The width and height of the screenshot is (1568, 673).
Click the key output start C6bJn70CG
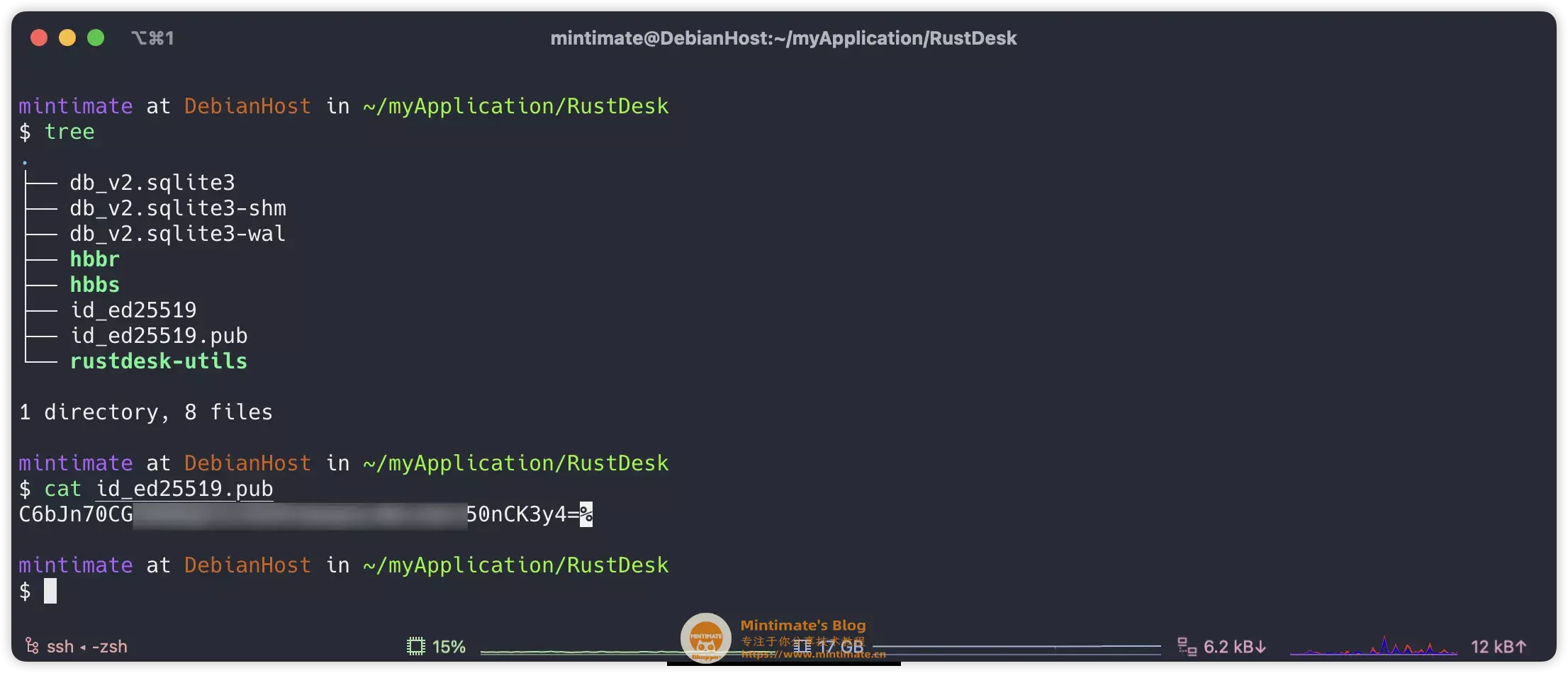(x=76, y=514)
